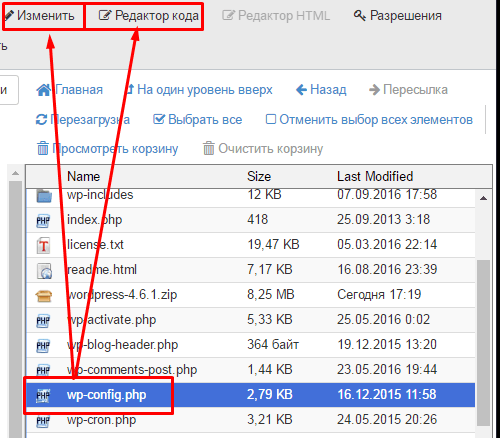Click Отменить выбор всех элементов checkbox
Screen dimensions: 500x438
[271, 119]
